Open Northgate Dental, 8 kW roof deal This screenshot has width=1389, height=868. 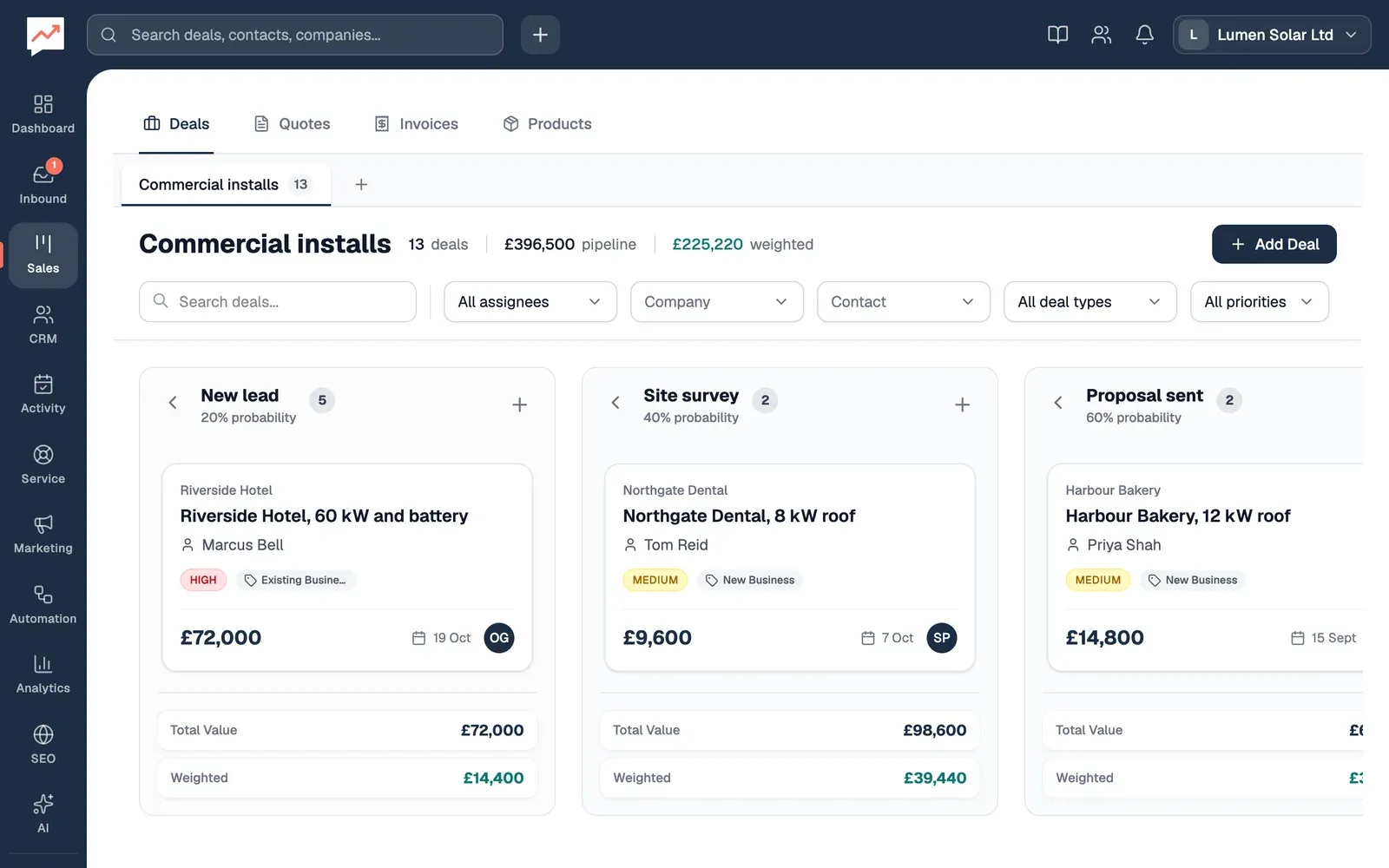[x=739, y=516]
